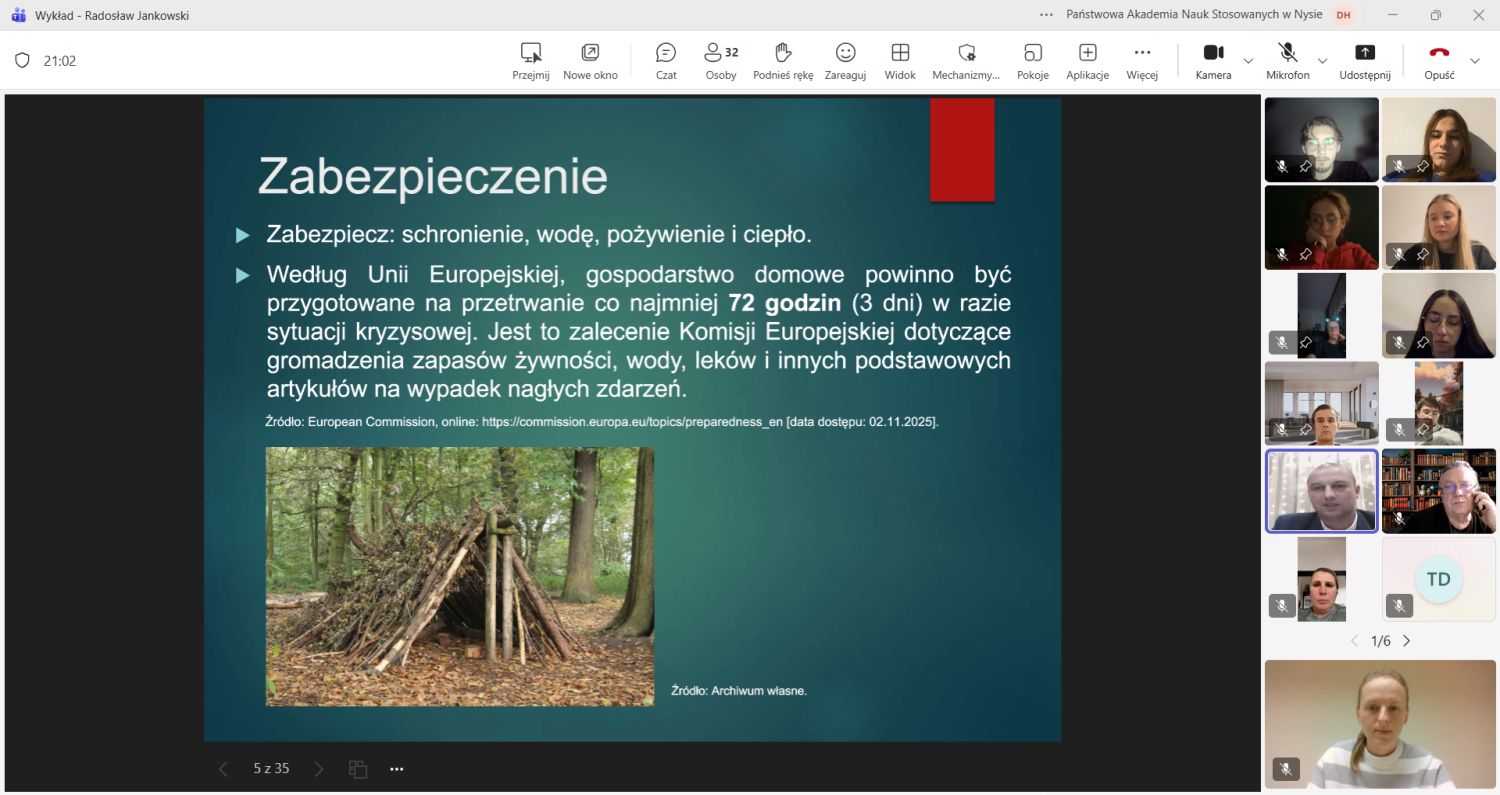The image size is (1500, 795).
Task: Leave meeting with Opuść button
Action: pyautogui.click(x=1439, y=60)
